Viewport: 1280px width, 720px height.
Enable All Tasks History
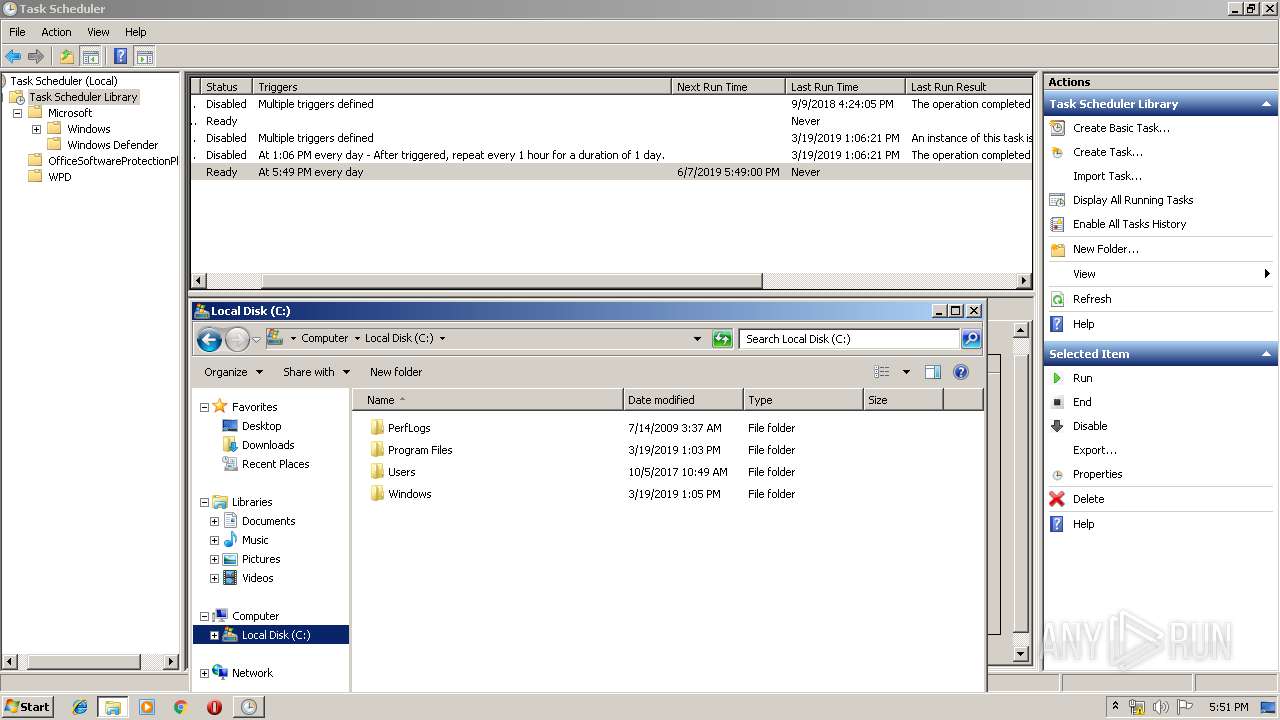tap(1129, 224)
